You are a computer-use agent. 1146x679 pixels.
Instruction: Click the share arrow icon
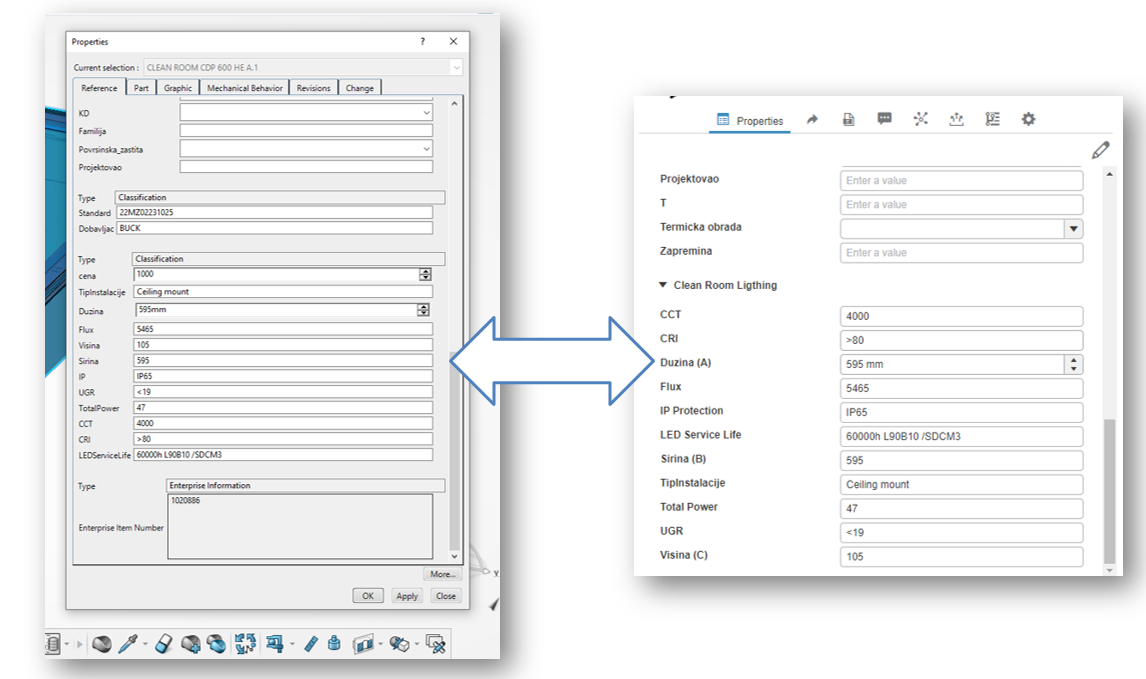(x=812, y=119)
